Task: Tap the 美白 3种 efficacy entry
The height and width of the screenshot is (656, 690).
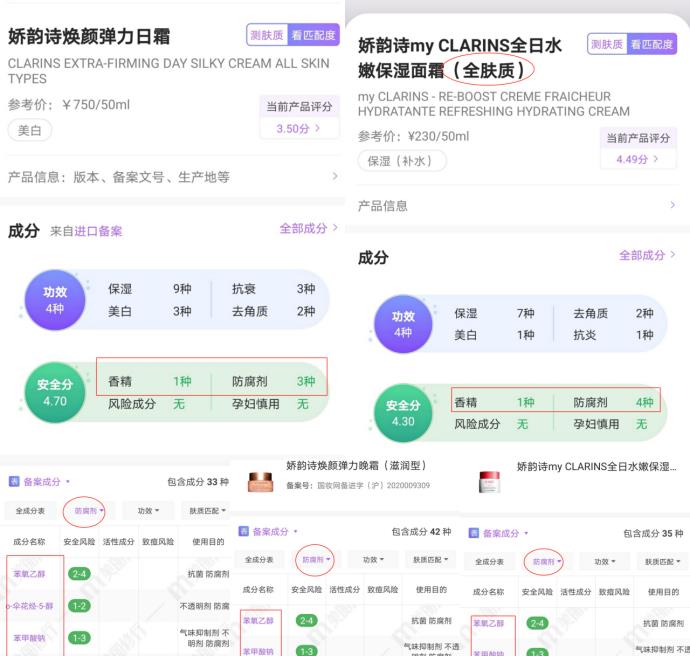Action: click(x=150, y=312)
